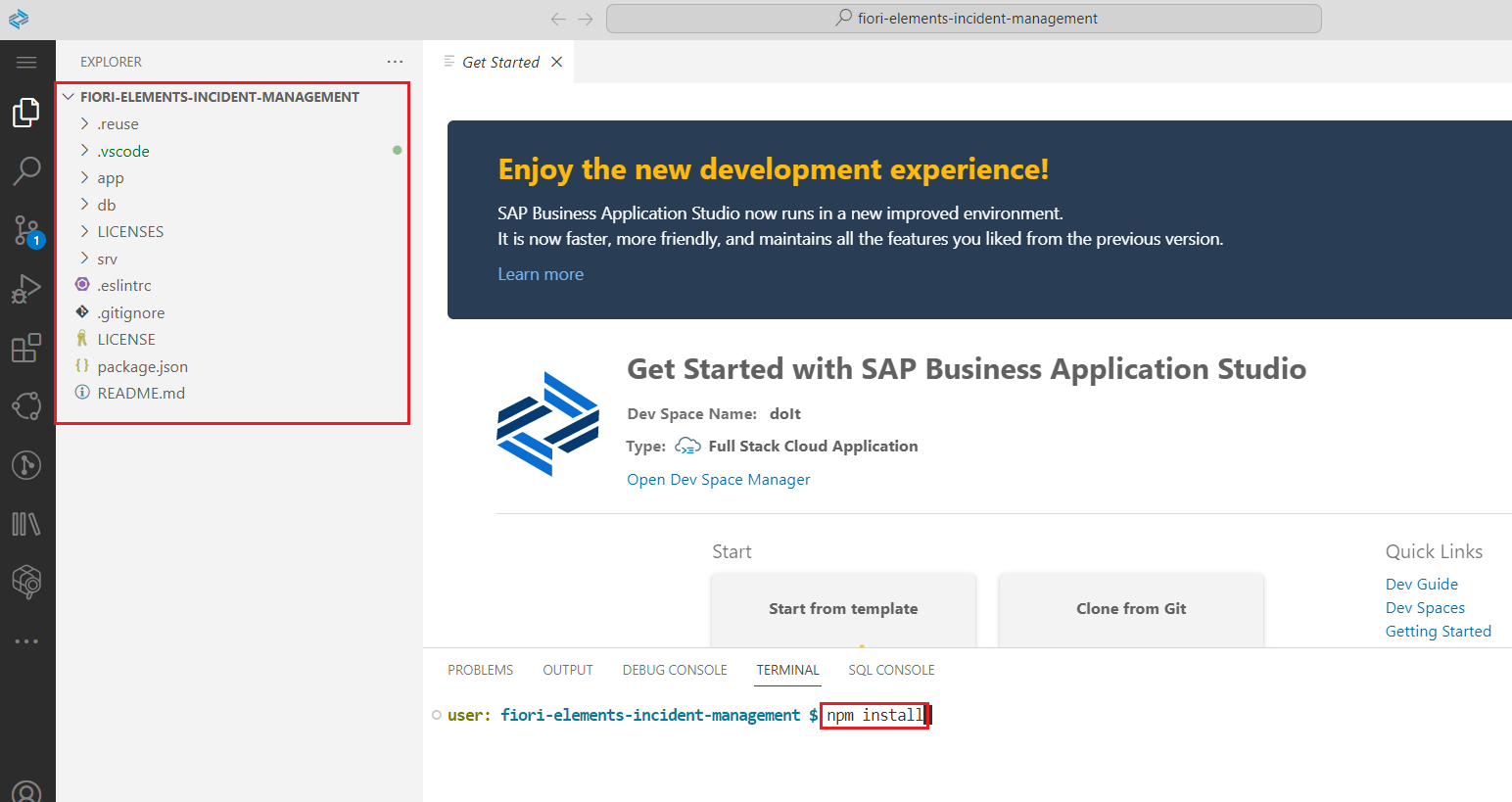Switch to the OUTPUT panel tab

(x=568, y=670)
